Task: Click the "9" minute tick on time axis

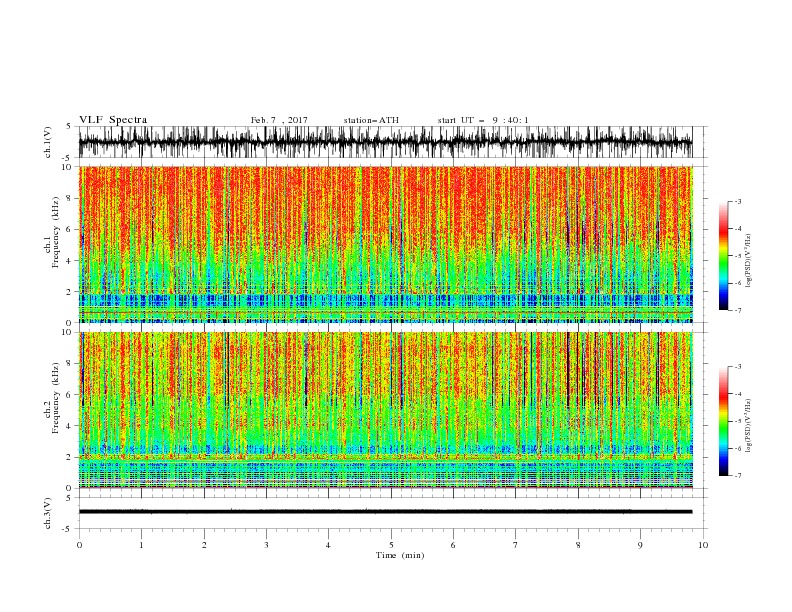Action: pos(640,545)
